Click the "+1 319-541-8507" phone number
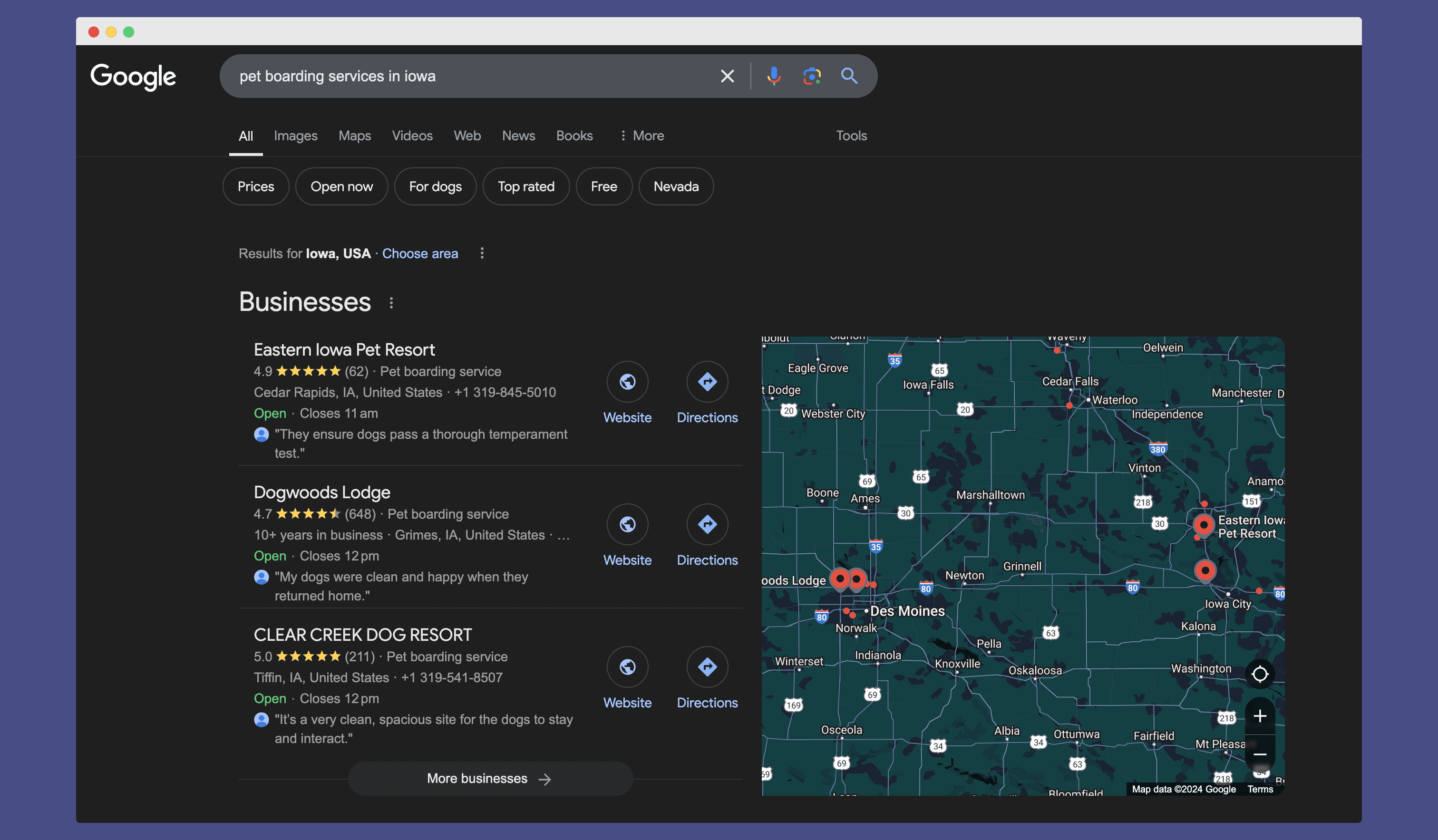The image size is (1438, 840). coord(451,677)
